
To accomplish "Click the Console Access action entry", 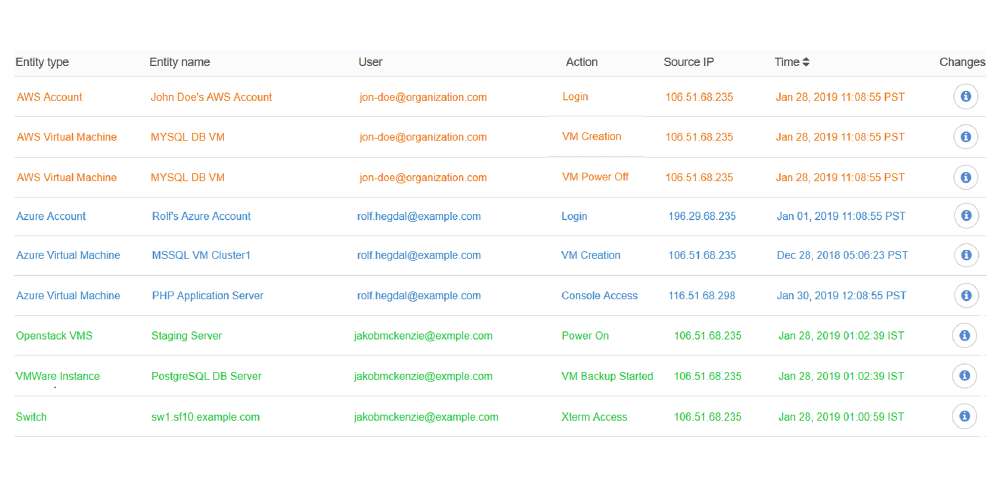I will click(x=599, y=295).
